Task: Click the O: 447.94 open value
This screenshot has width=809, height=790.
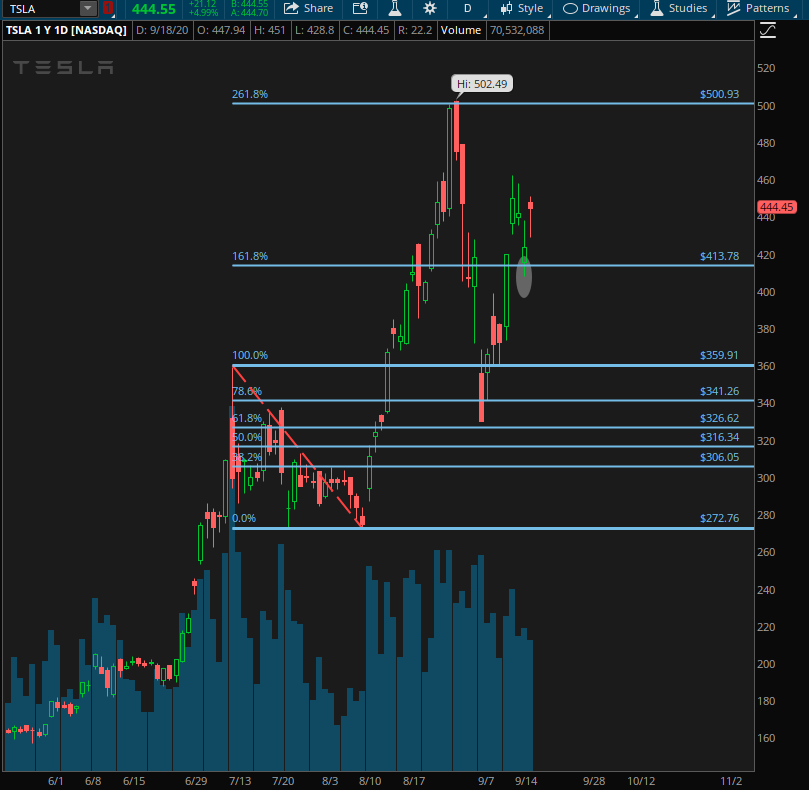Action: [221, 30]
